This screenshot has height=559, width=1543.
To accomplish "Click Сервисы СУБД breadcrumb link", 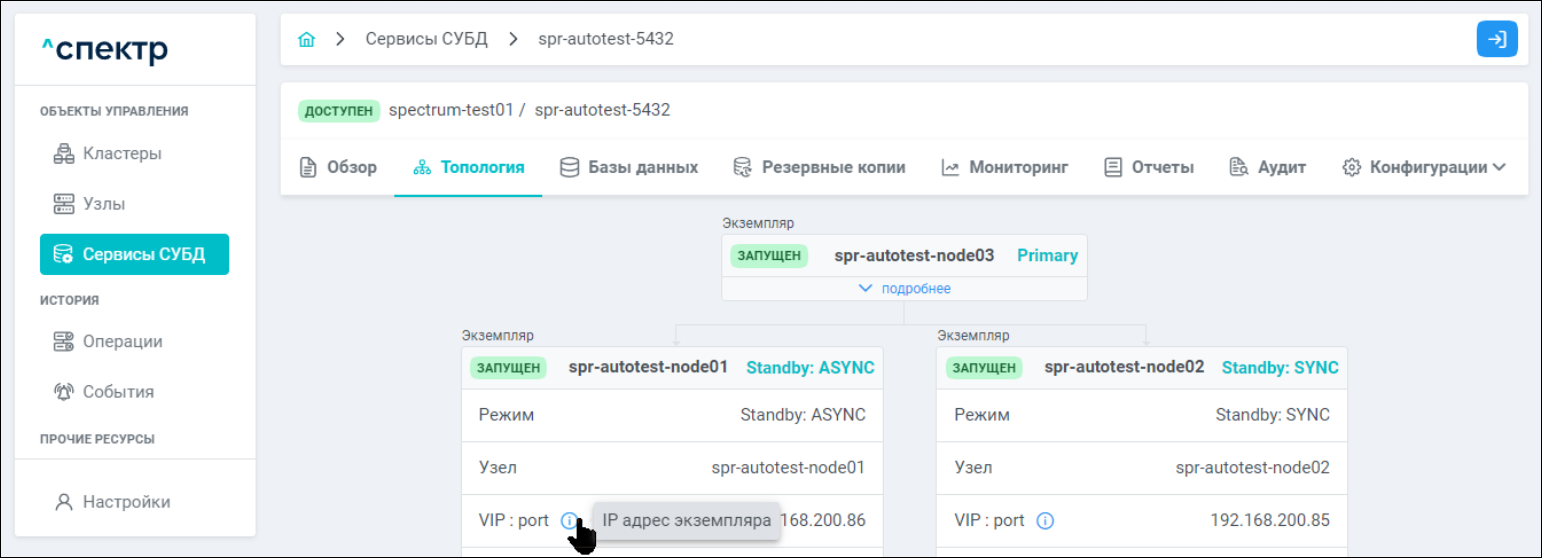I will 427,40.
